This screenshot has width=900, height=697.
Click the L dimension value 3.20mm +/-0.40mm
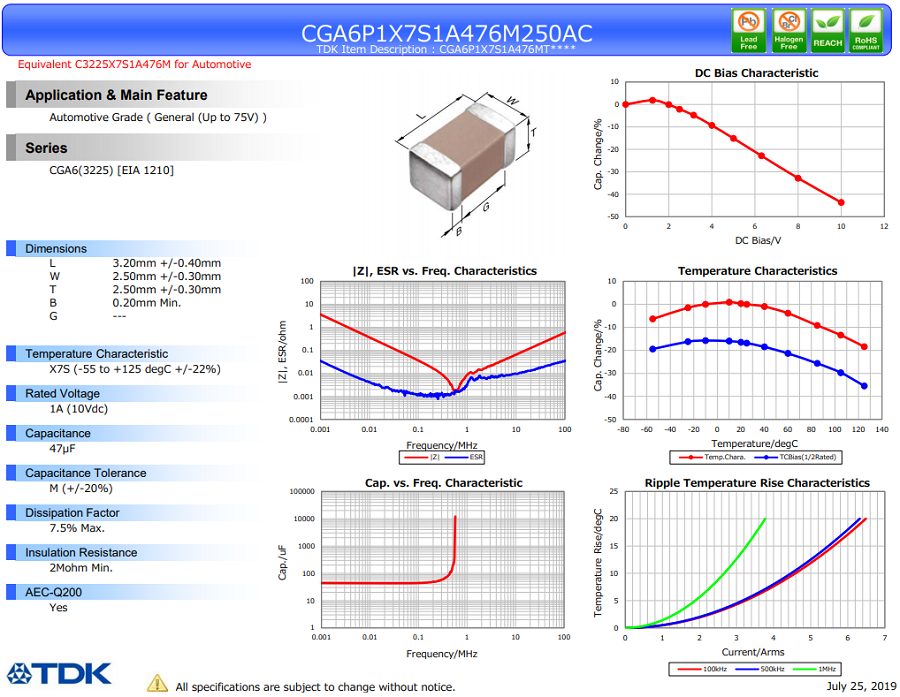166,263
